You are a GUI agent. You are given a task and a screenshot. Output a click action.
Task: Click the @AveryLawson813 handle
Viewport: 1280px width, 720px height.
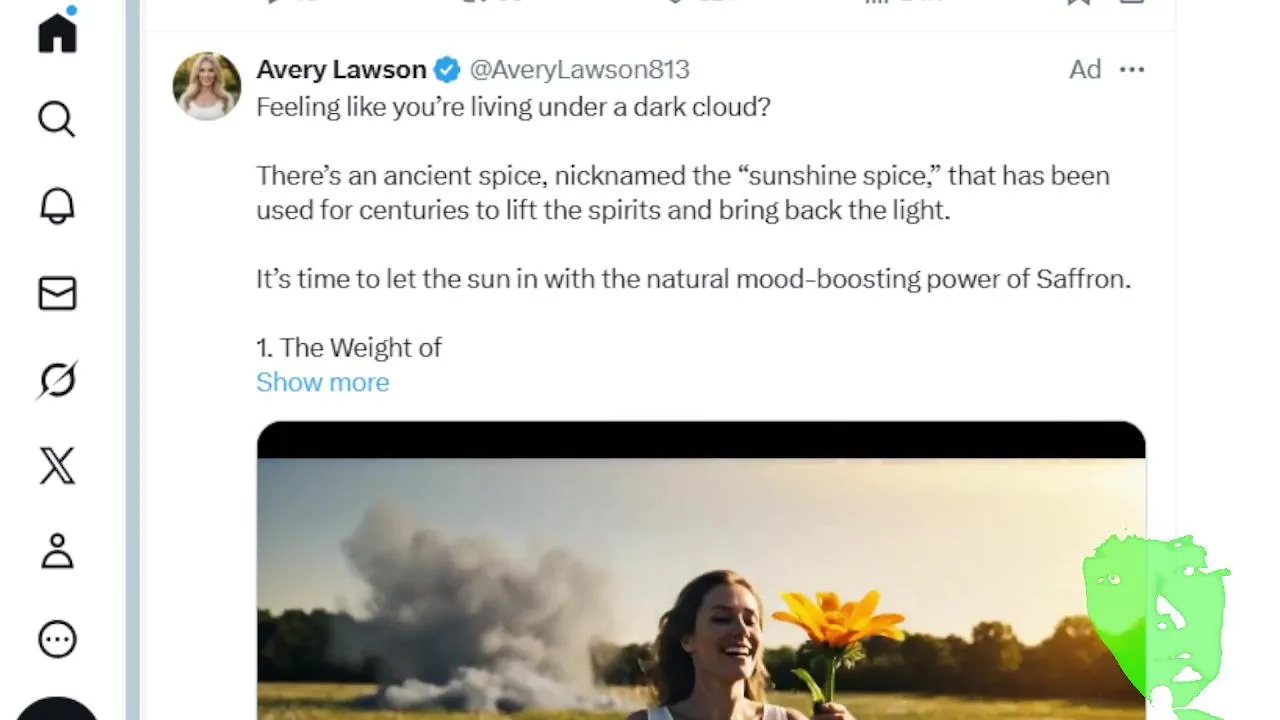[x=580, y=69]
